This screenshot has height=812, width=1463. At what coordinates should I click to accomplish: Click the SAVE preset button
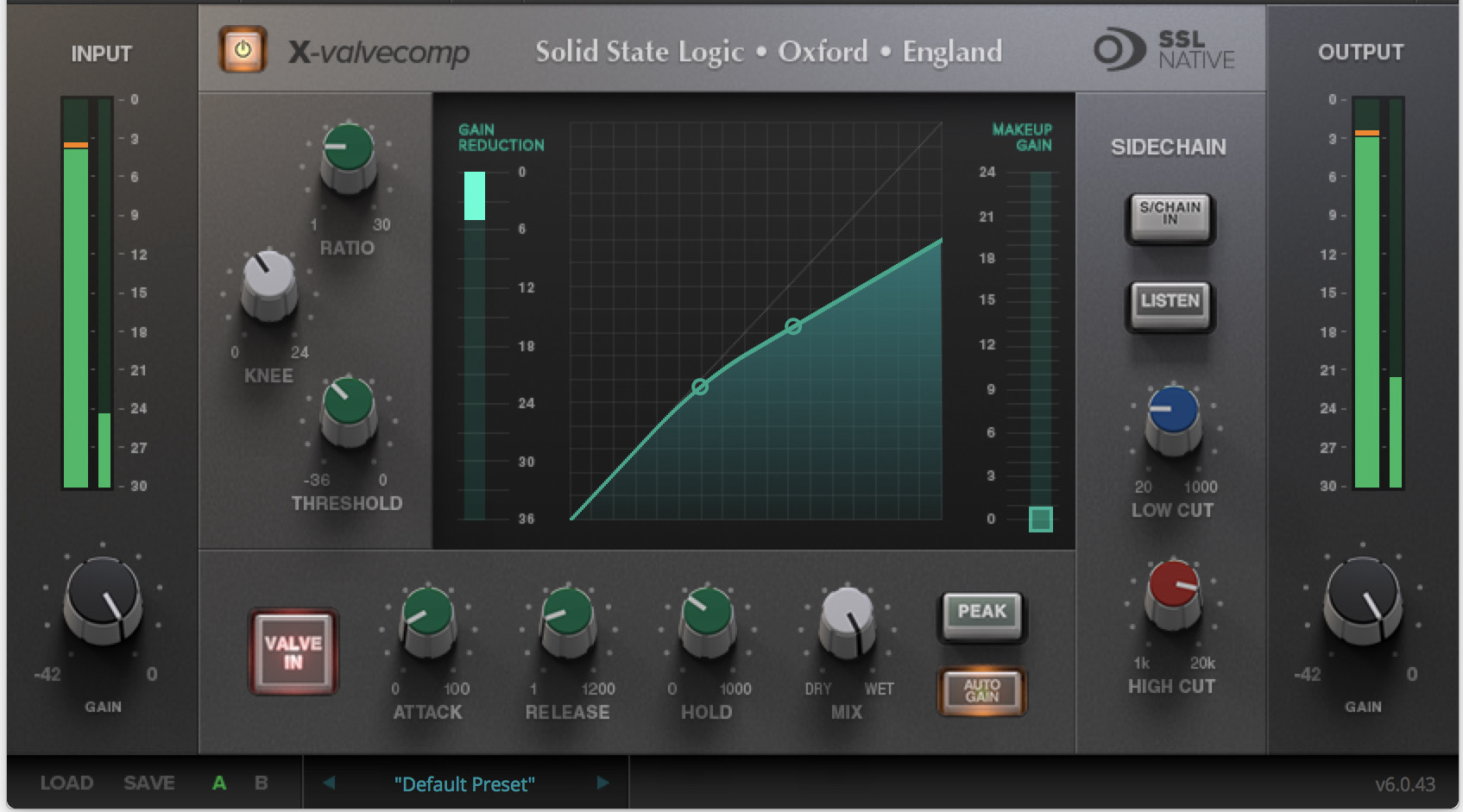[x=148, y=784]
